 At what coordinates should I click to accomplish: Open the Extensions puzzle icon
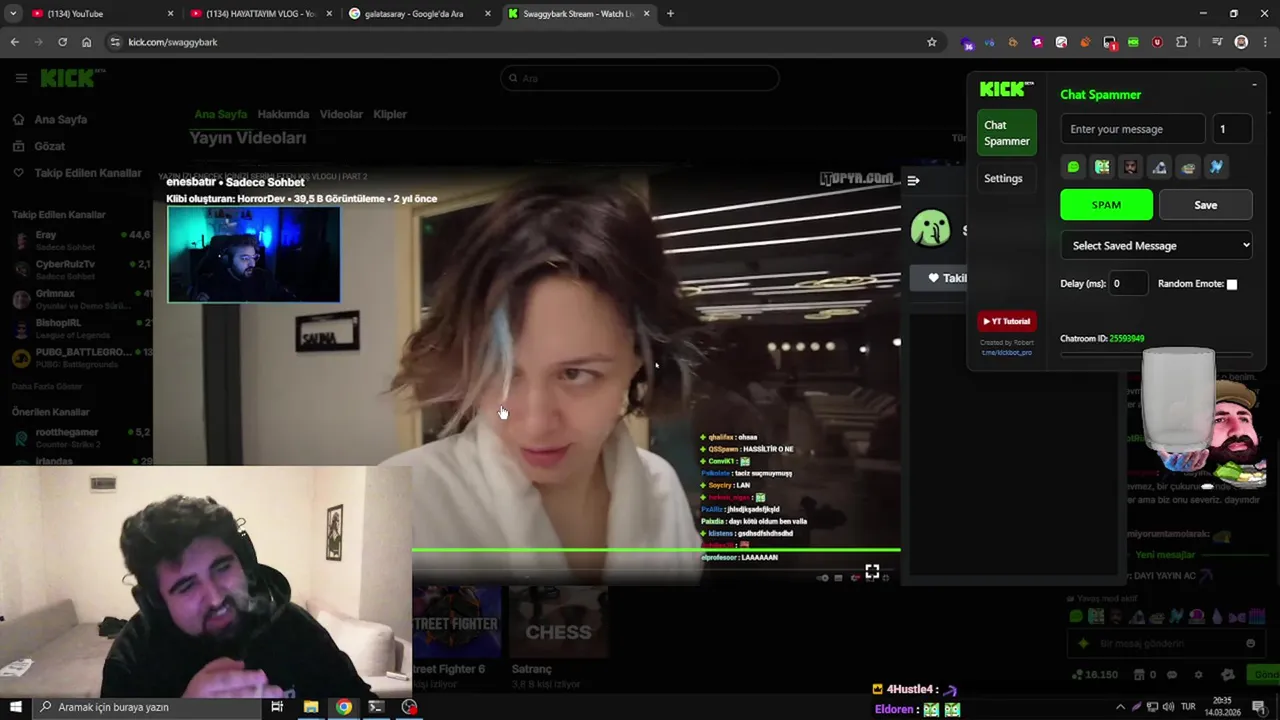click(x=1181, y=42)
